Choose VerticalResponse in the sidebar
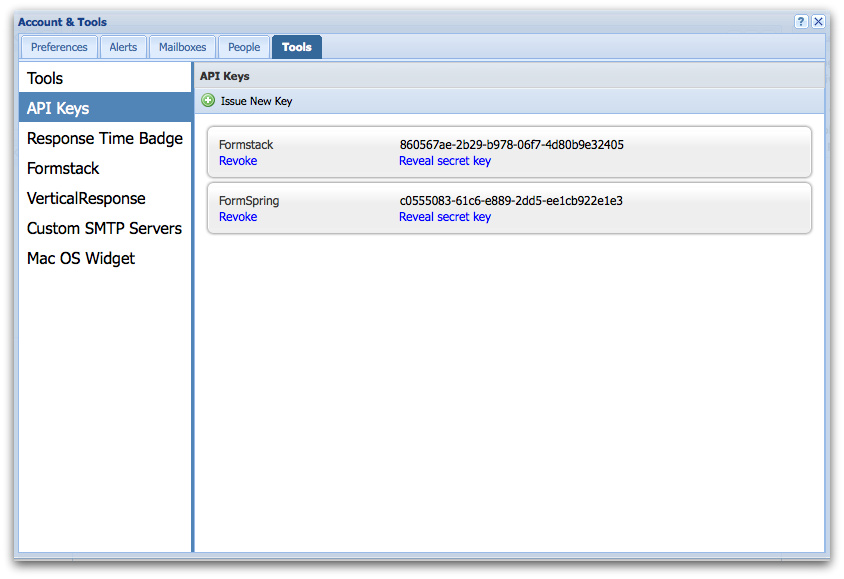Viewport: 844px width, 579px height. pos(86,198)
